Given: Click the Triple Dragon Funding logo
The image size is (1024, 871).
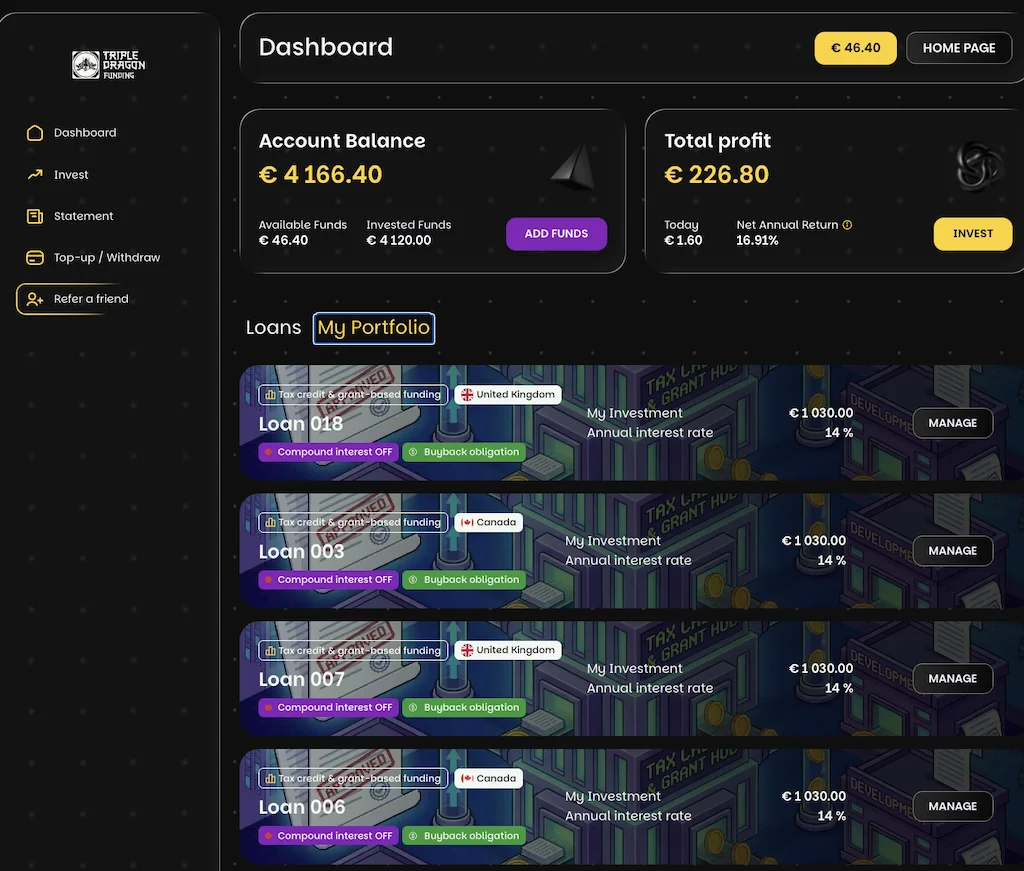Looking at the screenshot, I should point(107,63).
